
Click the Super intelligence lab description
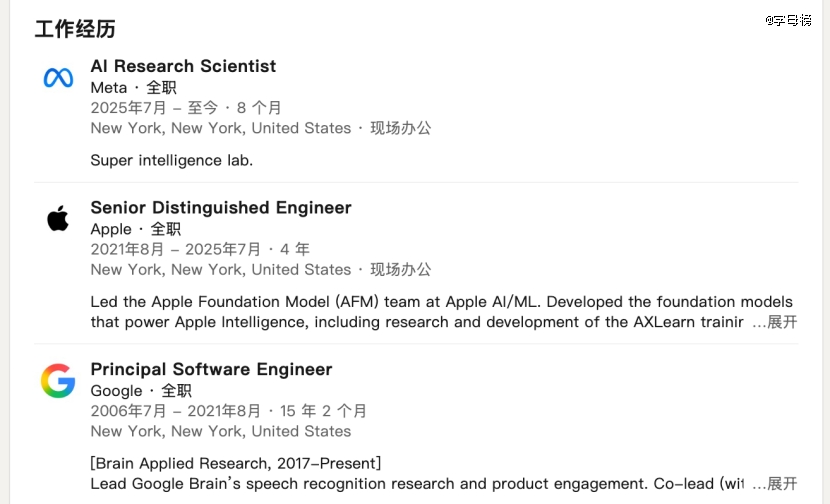(x=171, y=160)
